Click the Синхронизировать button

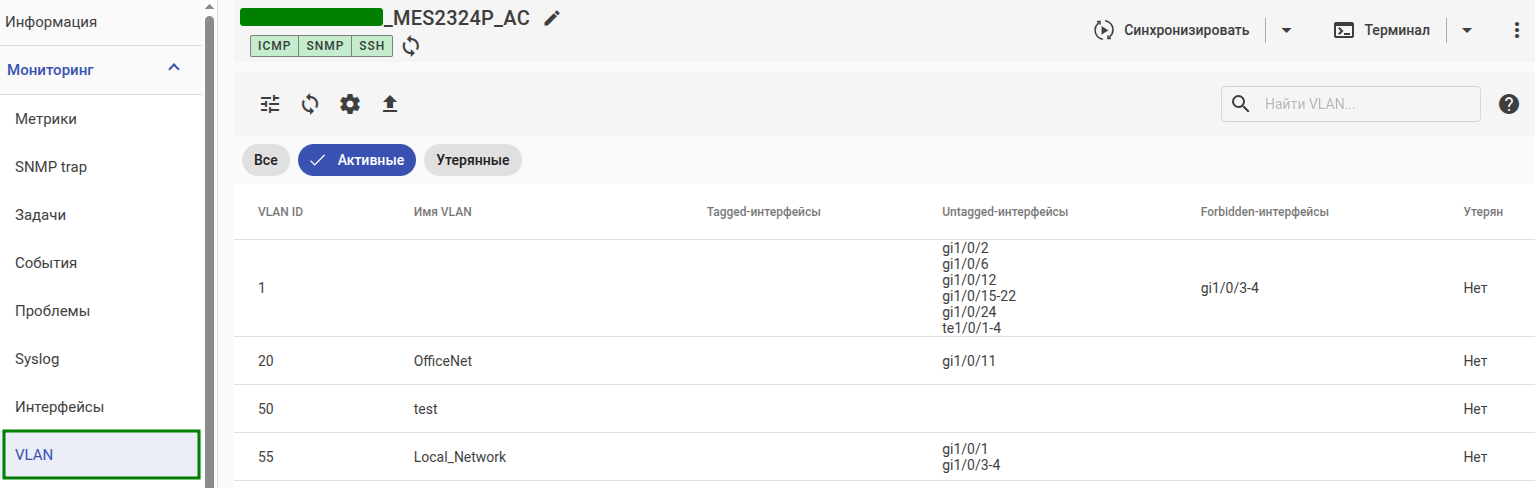coord(1172,30)
